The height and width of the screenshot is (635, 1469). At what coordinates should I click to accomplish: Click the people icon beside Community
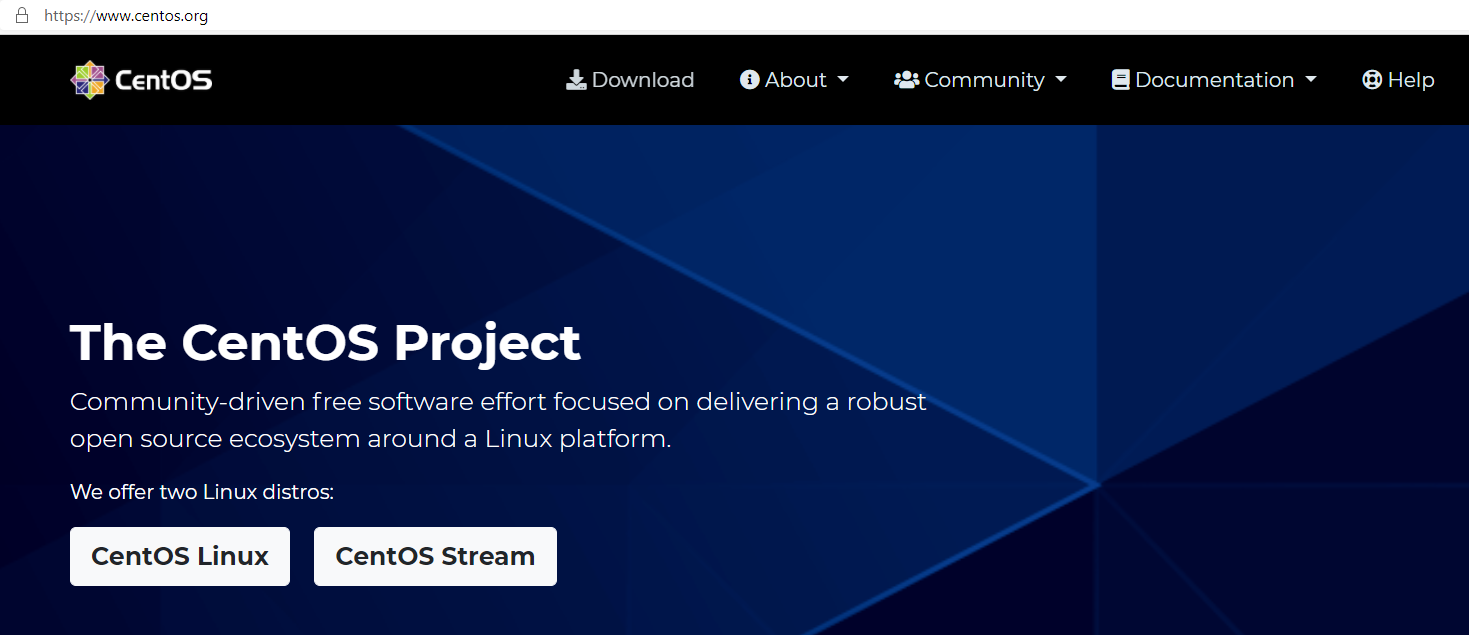click(907, 80)
